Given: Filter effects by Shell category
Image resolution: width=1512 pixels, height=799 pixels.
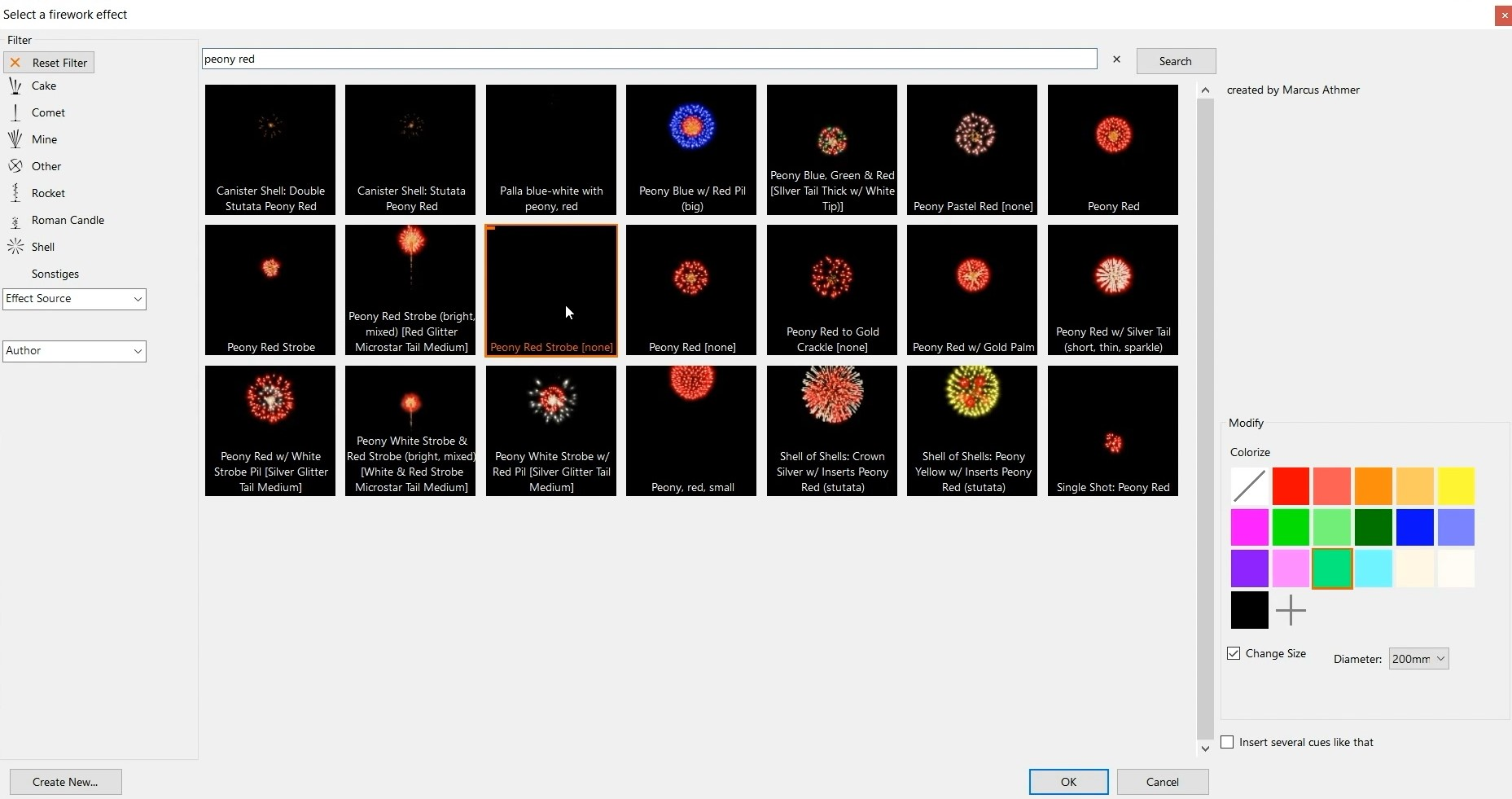Looking at the screenshot, I should (32, 247).
